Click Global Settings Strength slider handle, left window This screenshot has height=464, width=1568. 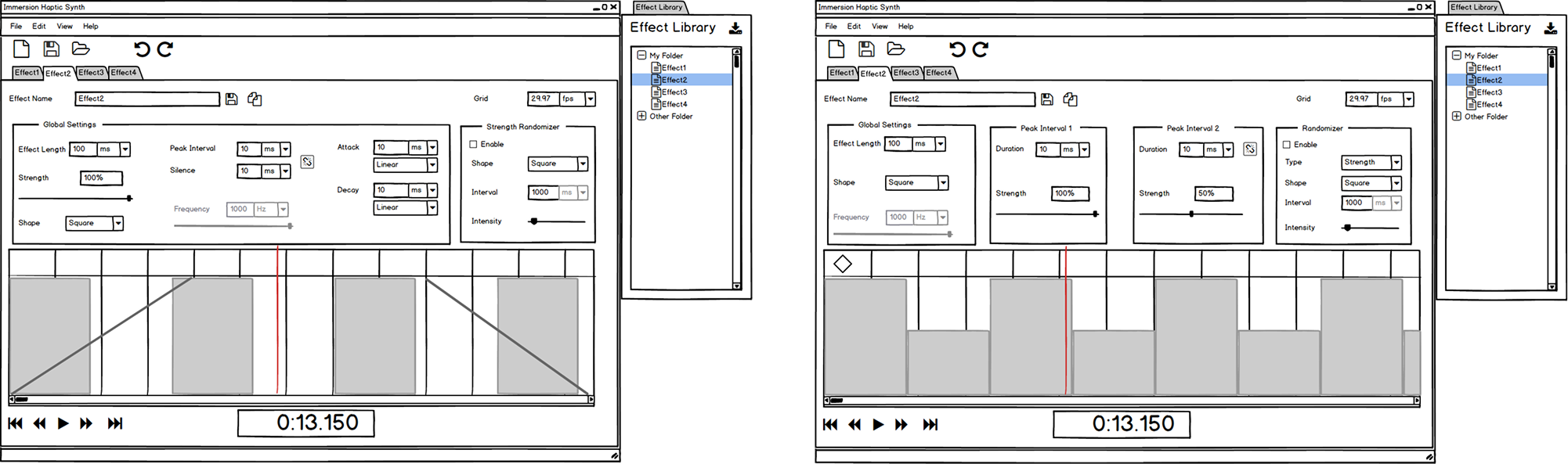point(129,199)
